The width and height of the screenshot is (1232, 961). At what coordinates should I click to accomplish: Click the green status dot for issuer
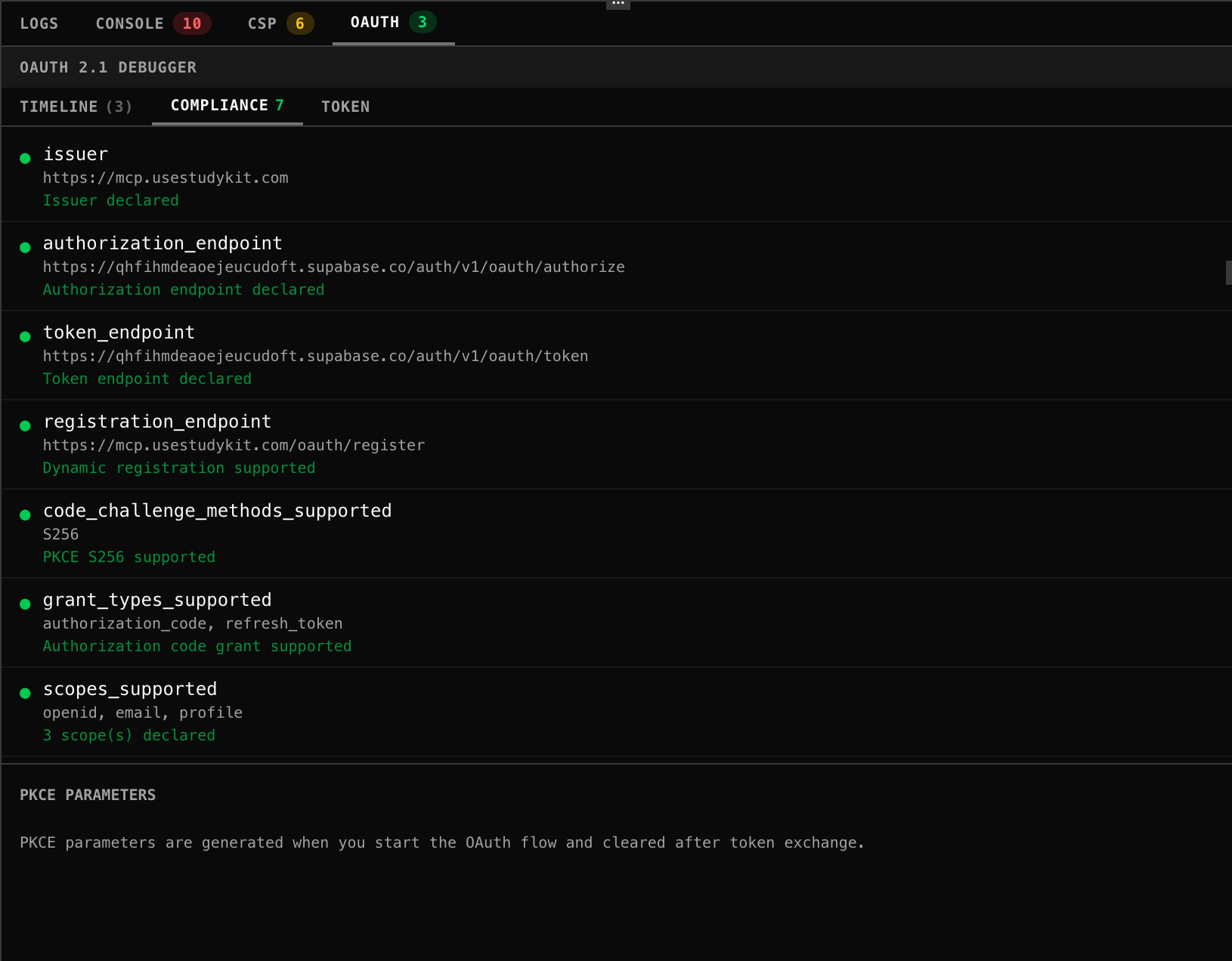(25, 158)
